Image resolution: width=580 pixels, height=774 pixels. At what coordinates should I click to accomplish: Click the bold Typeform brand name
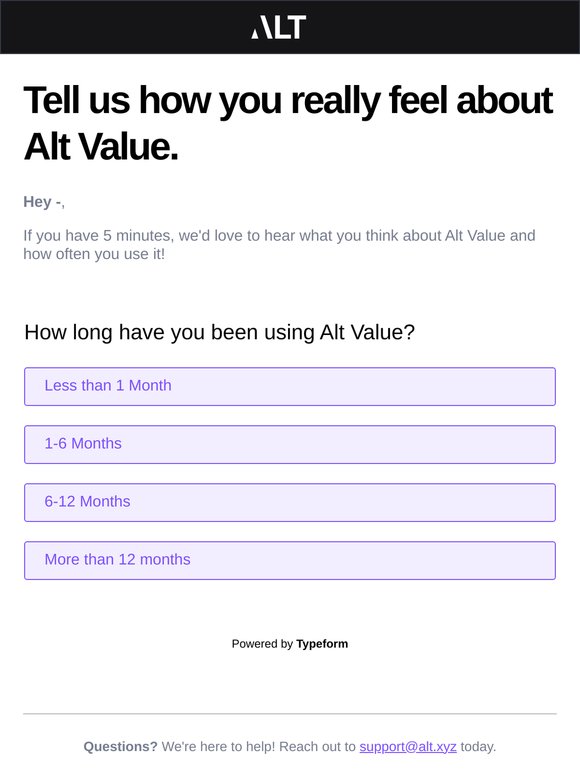[x=322, y=644]
